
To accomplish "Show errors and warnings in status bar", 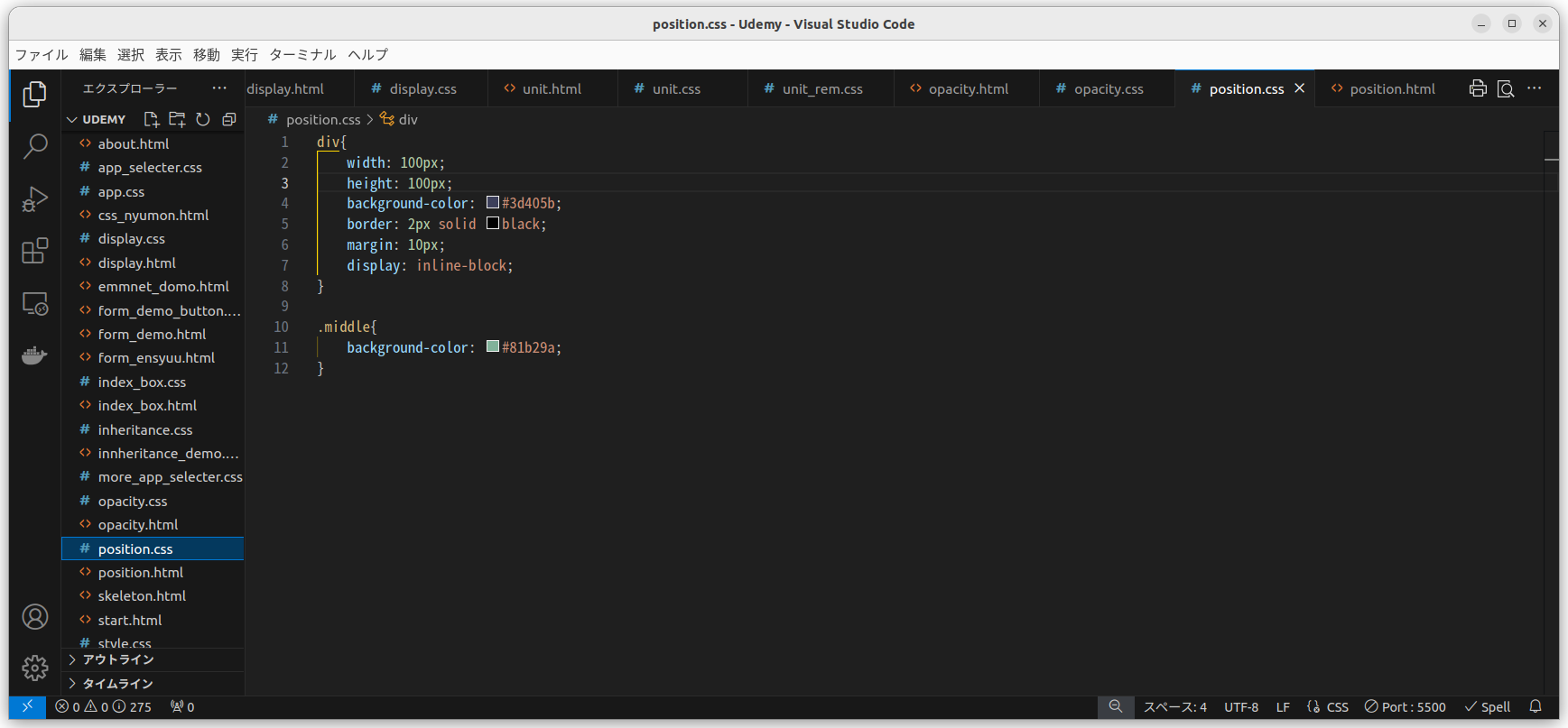I will (103, 707).
